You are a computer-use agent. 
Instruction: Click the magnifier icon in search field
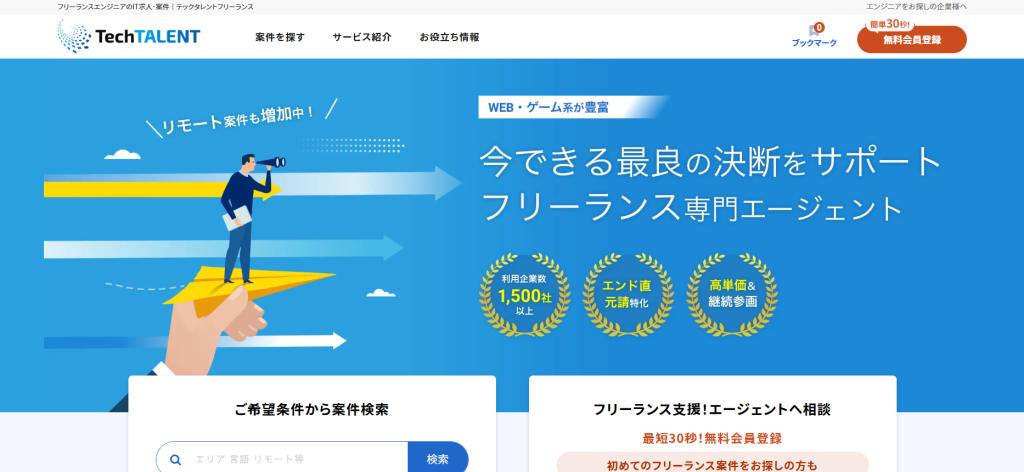coord(176,459)
